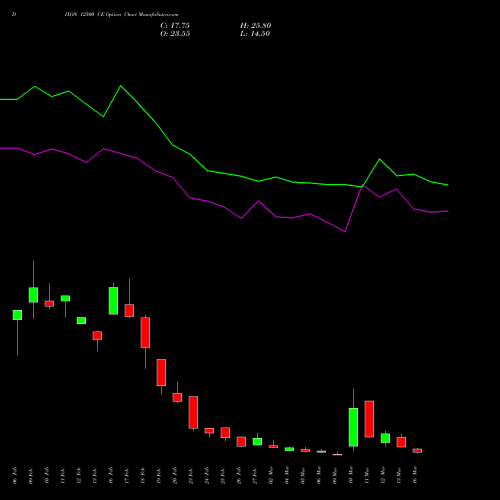The image size is (500, 500).
Task: Click the 10 Mar date label
Action: (351, 475)
